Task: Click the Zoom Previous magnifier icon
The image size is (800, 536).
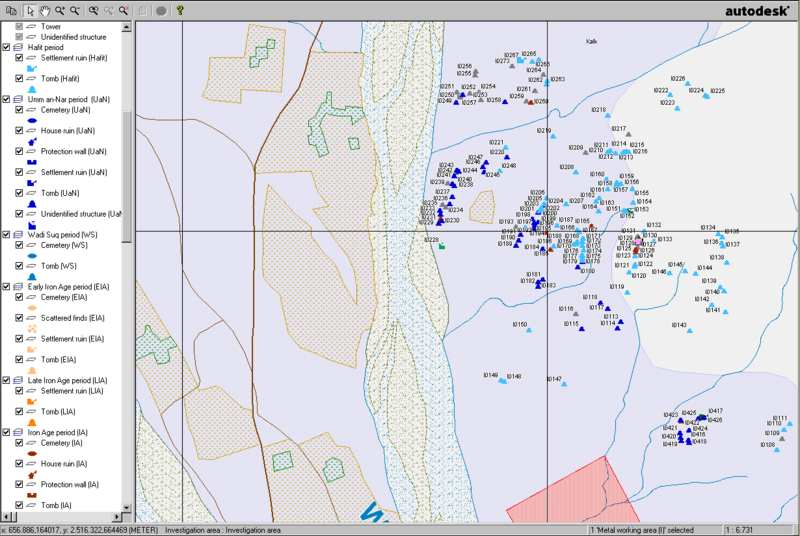Action: pyautogui.click(x=92, y=10)
